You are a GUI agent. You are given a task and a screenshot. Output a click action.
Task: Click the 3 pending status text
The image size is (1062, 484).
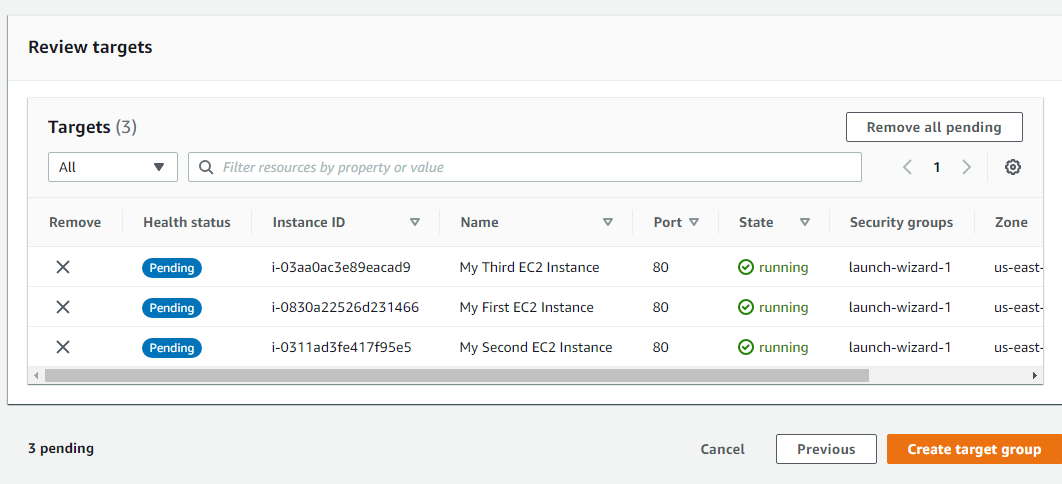(61, 448)
